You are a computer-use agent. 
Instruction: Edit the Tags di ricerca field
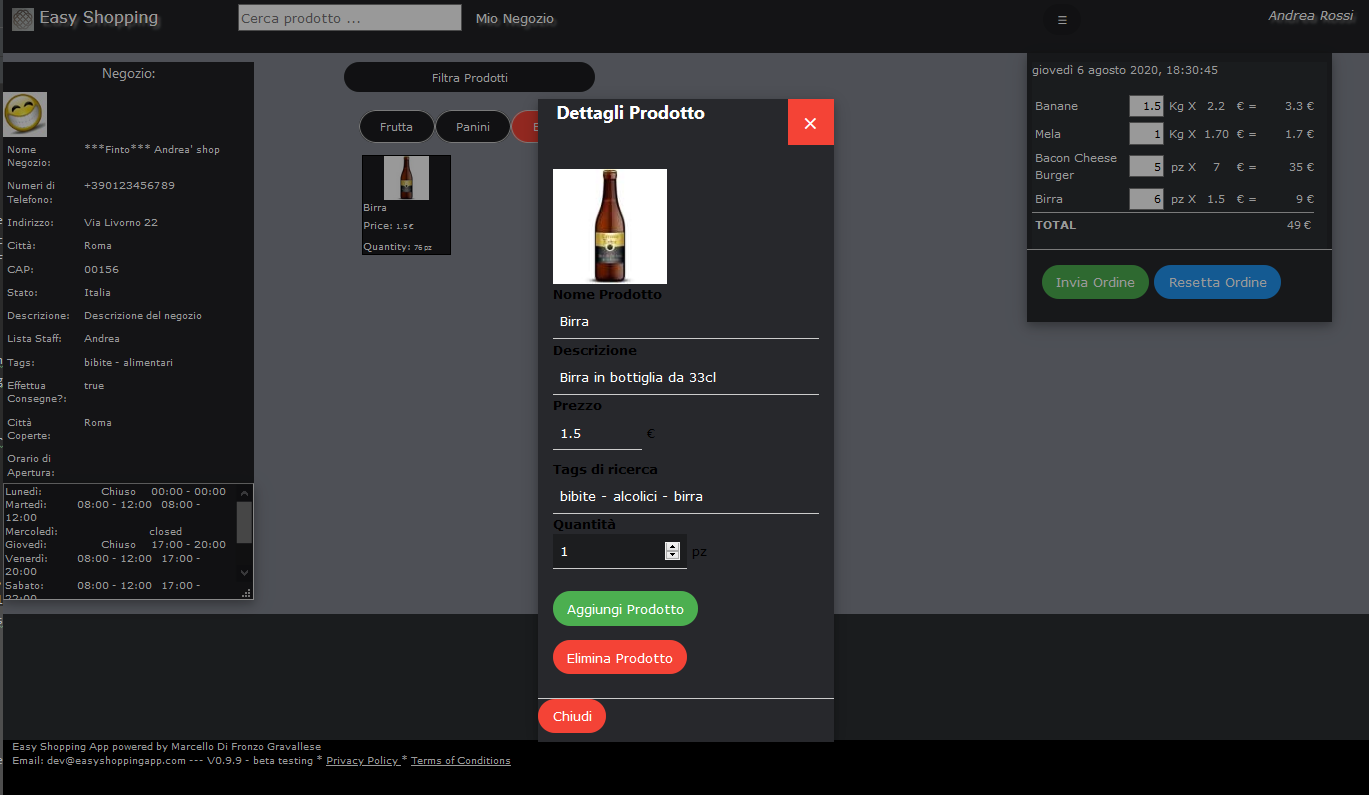(686, 497)
